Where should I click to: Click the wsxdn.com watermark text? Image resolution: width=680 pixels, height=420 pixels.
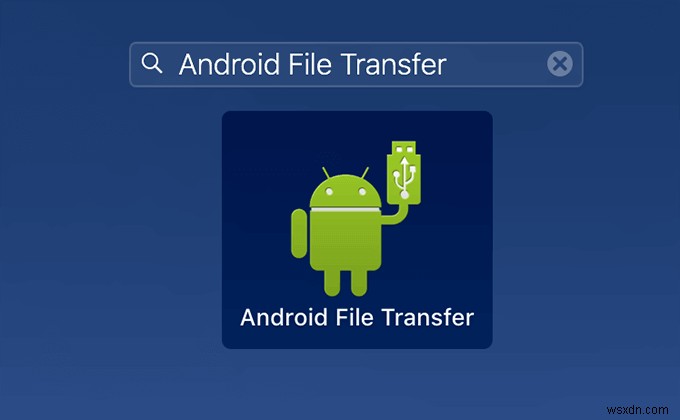point(637,410)
